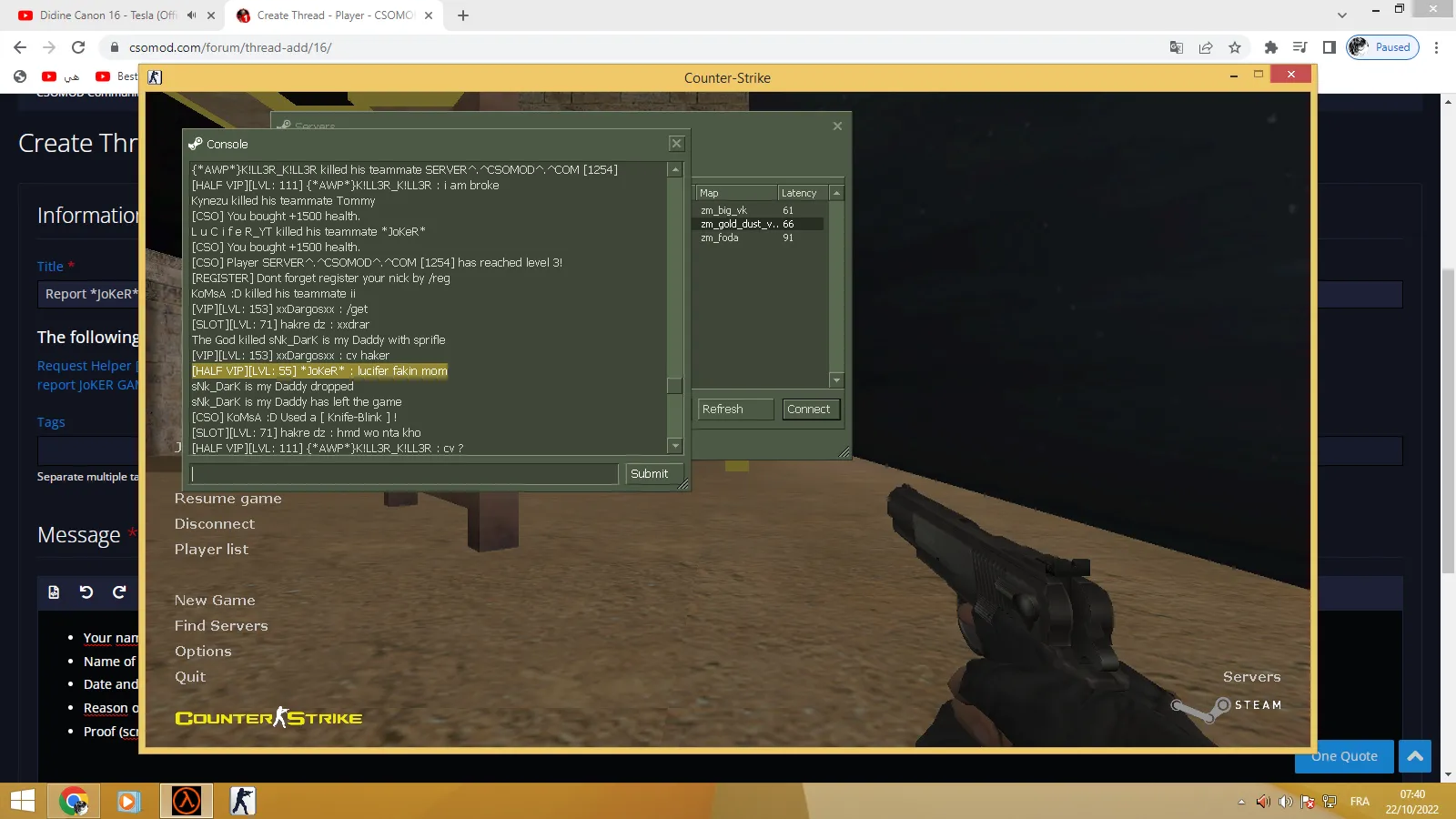Click the Counter-Strike window title icon

155,77
